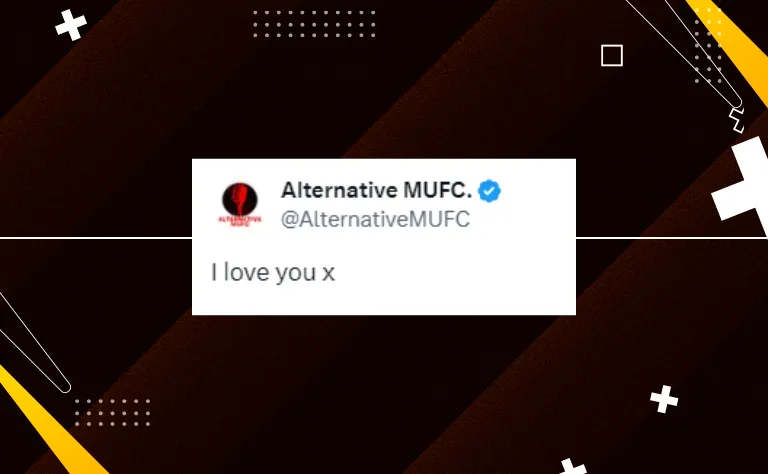Click the small zigzag outline shape near top-right
This screenshot has height=474, width=768.
tap(736, 120)
